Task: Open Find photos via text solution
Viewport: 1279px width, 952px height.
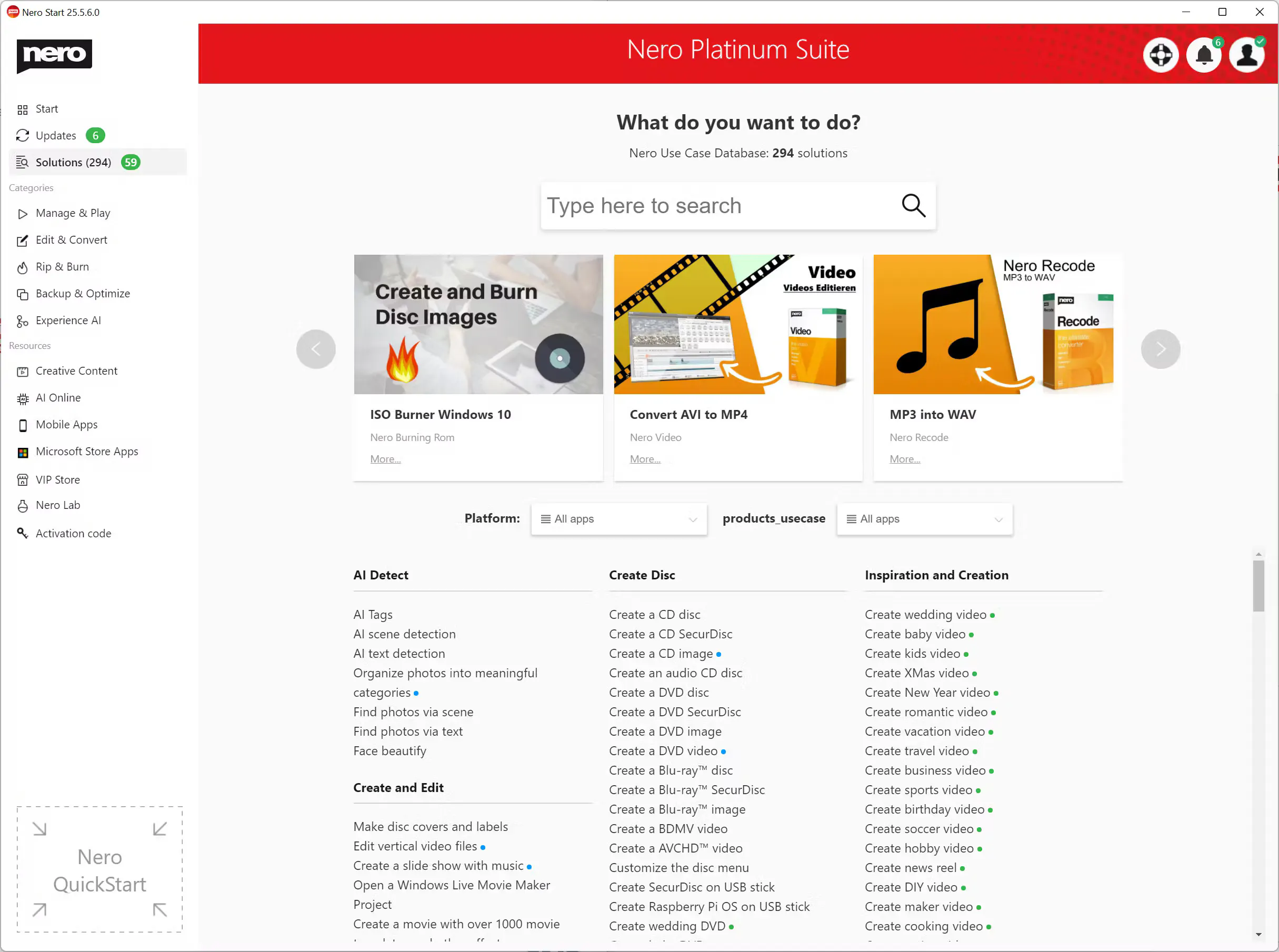Action: (408, 731)
